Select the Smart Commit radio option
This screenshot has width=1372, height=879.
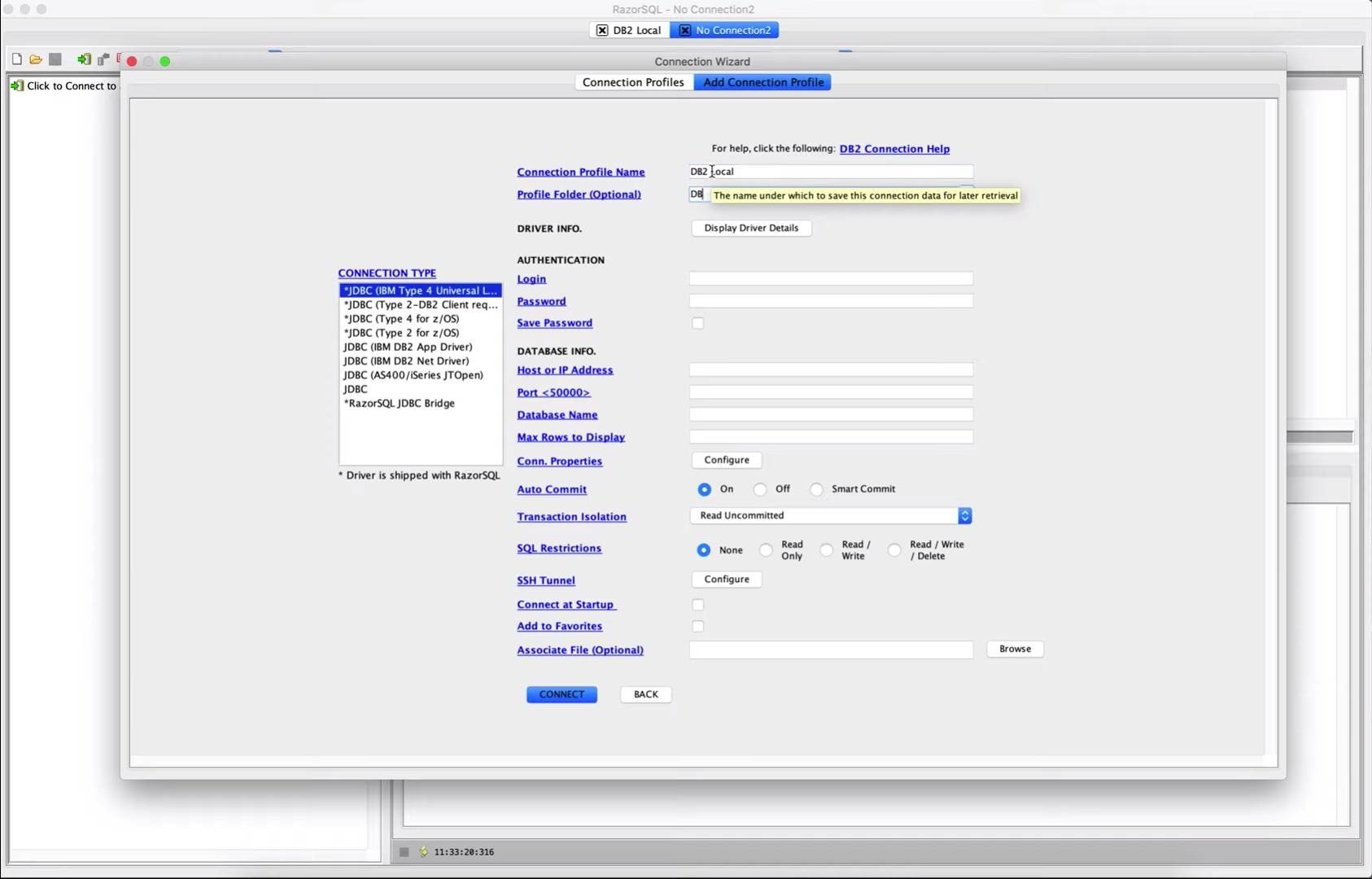click(x=816, y=489)
